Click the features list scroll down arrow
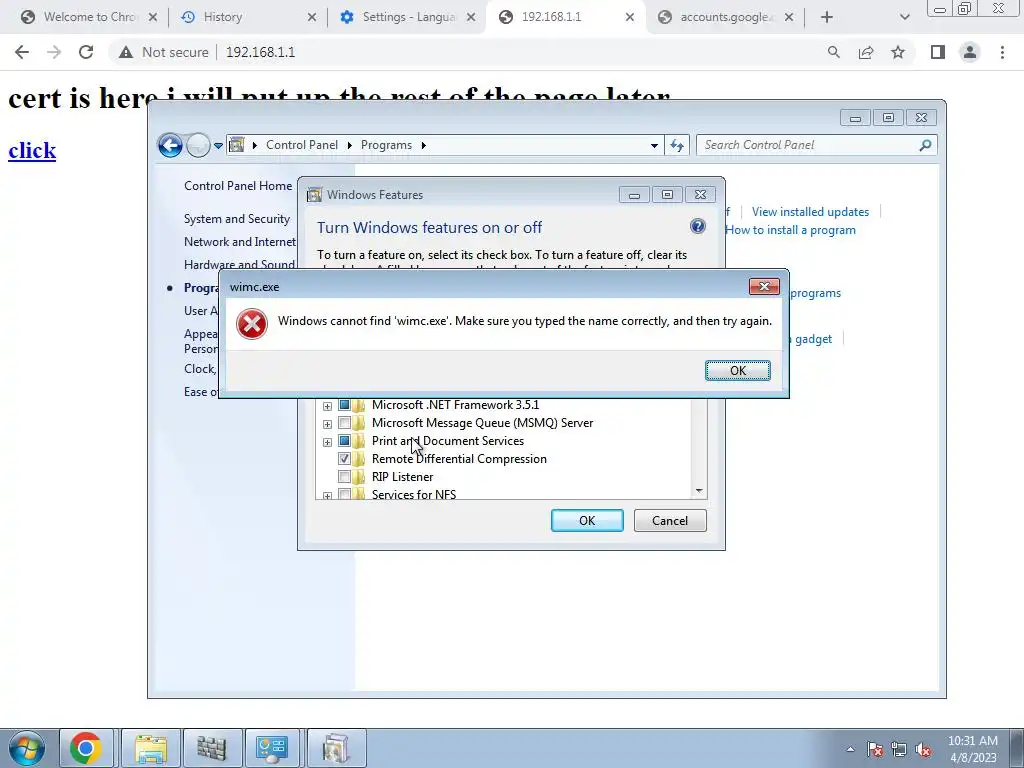 pyautogui.click(x=699, y=490)
